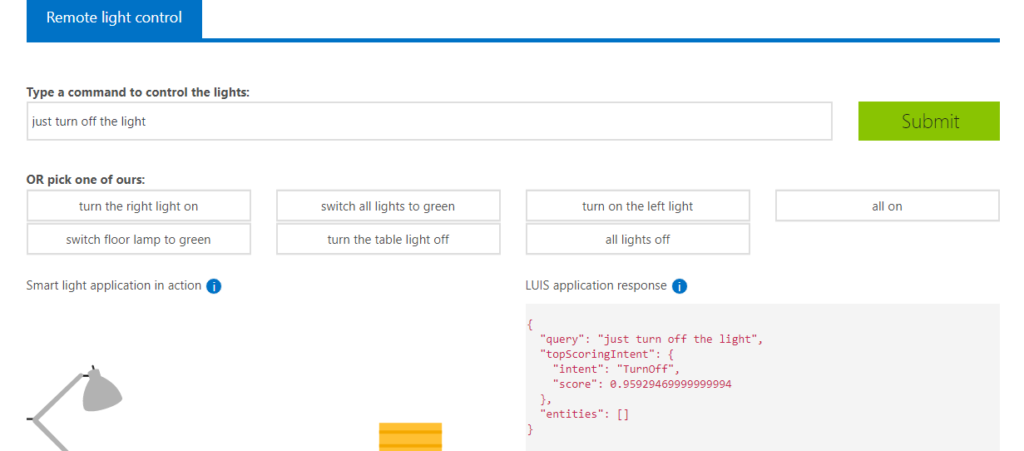The width and height of the screenshot is (1024, 451).
Task: Click the green Submit button
Action: pos(929,121)
